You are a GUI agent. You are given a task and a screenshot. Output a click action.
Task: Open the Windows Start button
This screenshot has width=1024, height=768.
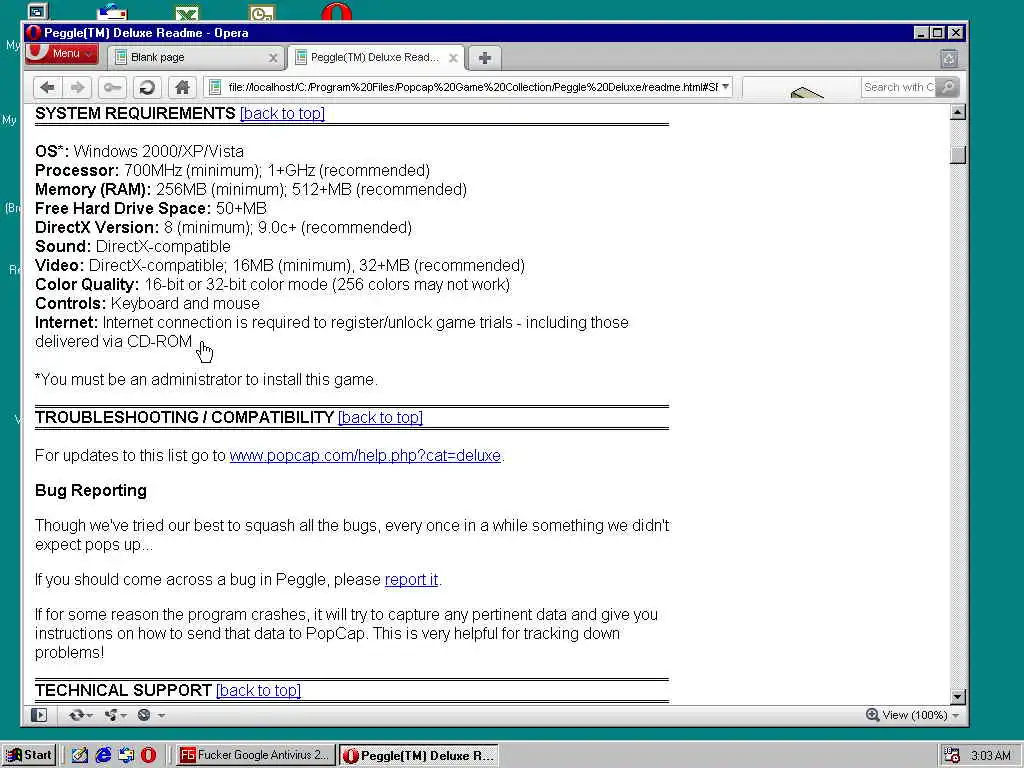pyautogui.click(x=29, y=755)
